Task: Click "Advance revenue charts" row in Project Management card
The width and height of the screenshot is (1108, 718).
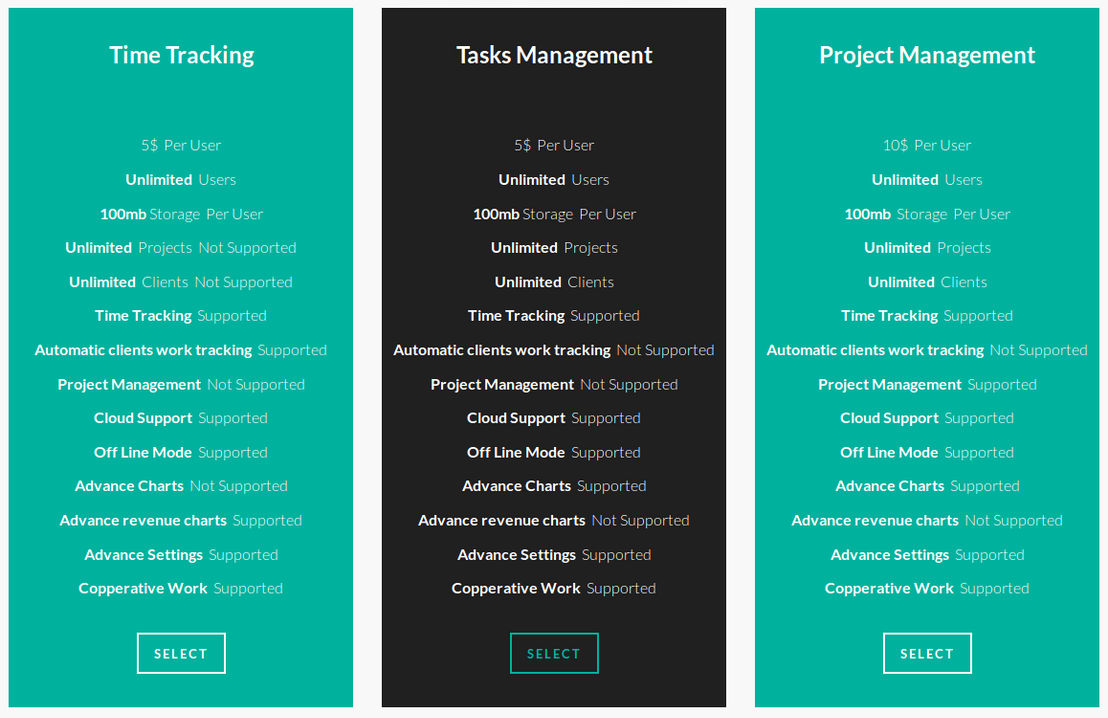Action: (x=927, y=521)
